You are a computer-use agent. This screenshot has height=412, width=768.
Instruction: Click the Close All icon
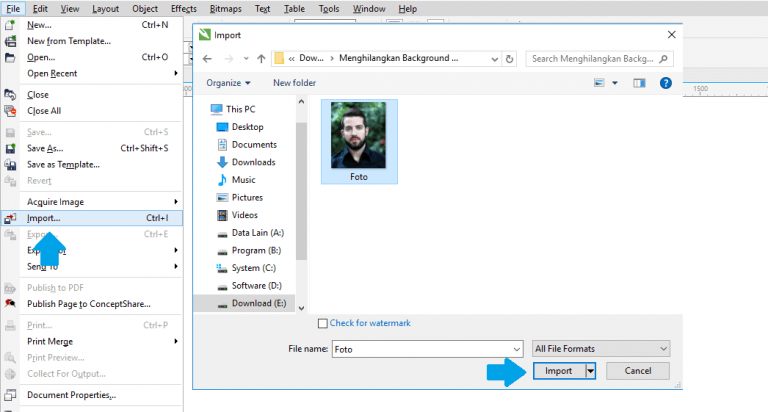[x=10, y=111]
